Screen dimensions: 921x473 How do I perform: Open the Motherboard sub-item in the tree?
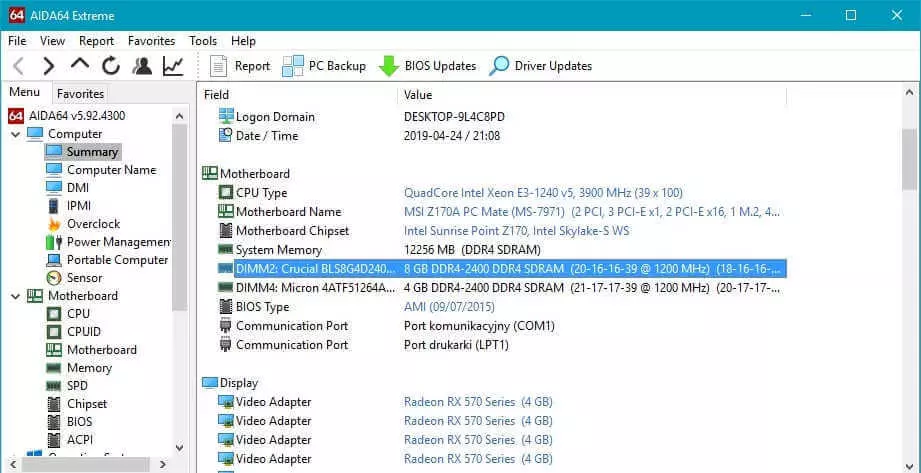point(91,350)
